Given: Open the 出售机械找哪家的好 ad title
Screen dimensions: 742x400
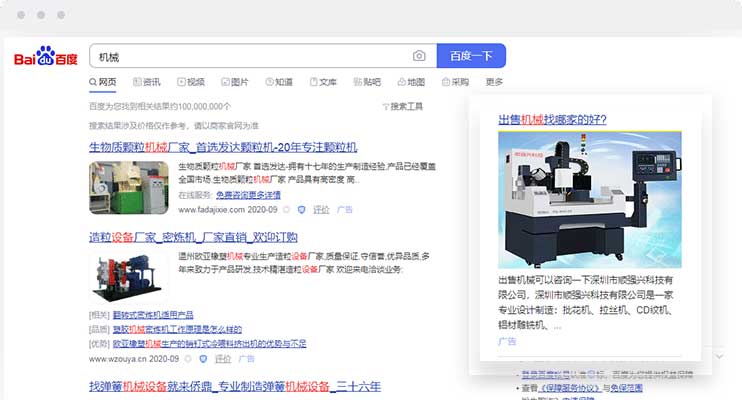Looking at the screenshot, I should click(552, 120).
